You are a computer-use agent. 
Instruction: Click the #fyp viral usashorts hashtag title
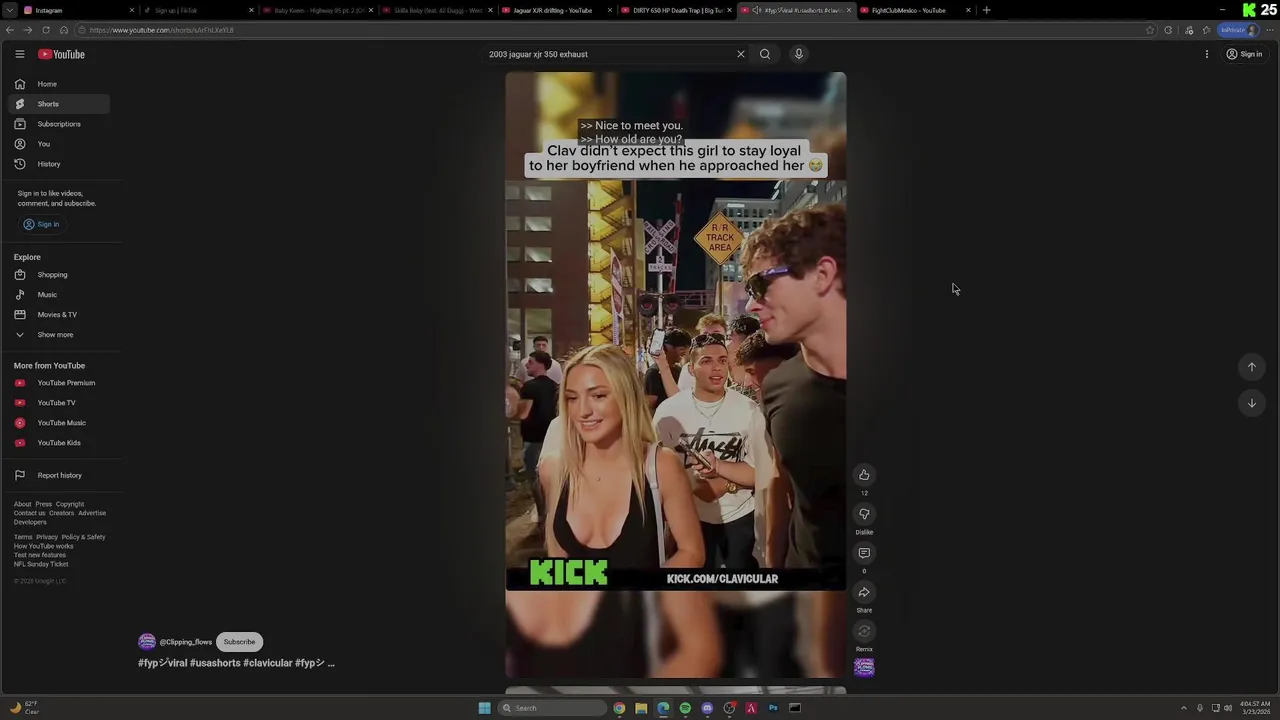(x=236, y=663)
